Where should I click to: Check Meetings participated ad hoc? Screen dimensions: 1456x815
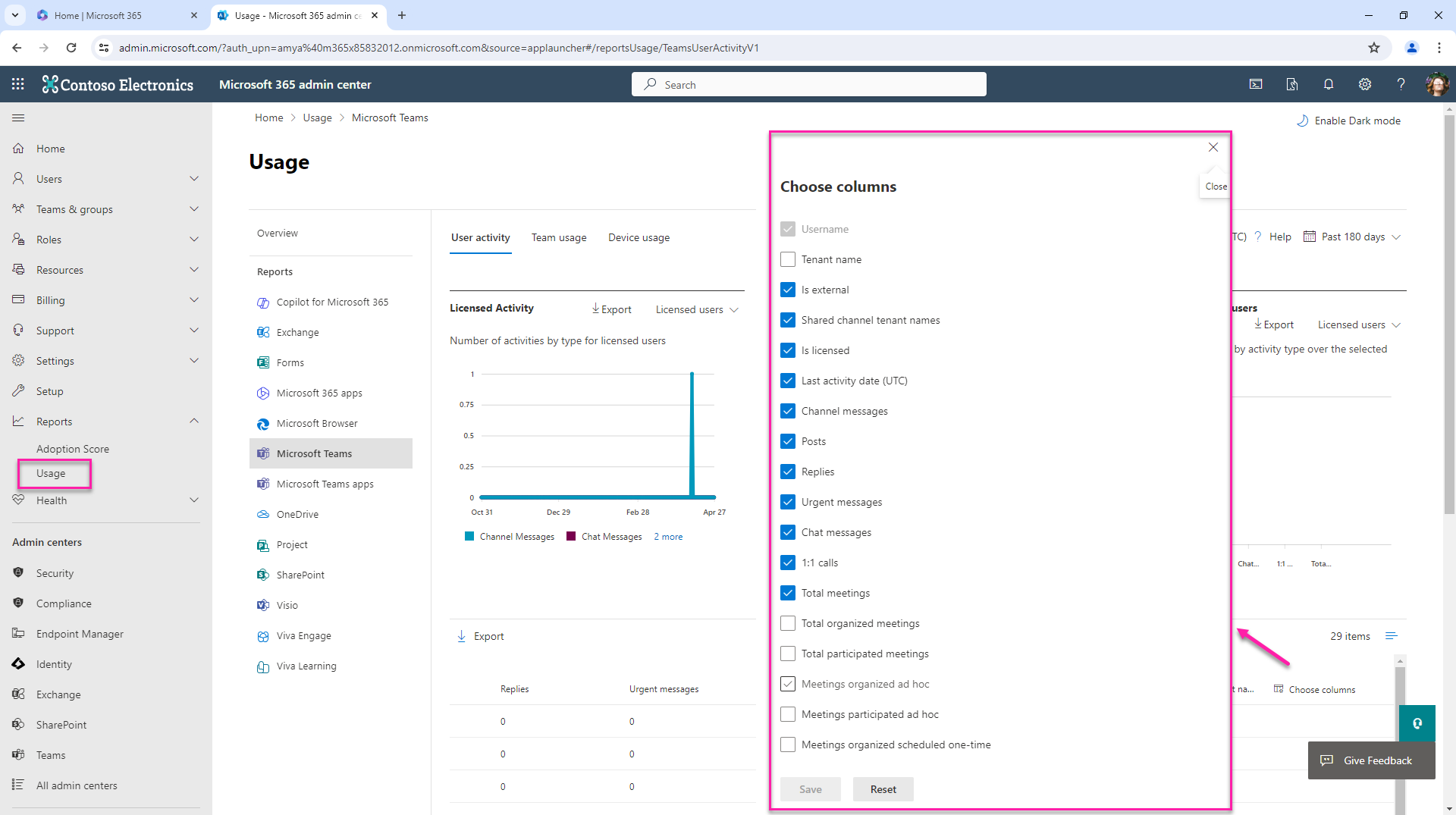pyautogui.click(x=788, y=714)
